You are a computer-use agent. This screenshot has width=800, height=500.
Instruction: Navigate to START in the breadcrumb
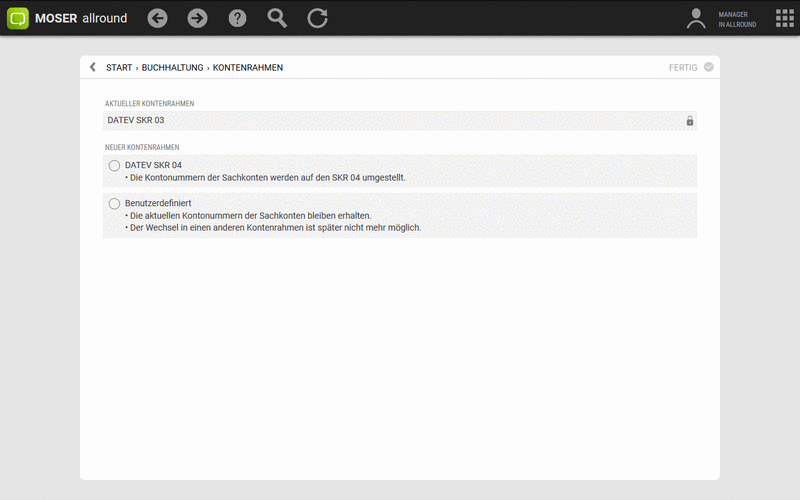coord(119,67)
